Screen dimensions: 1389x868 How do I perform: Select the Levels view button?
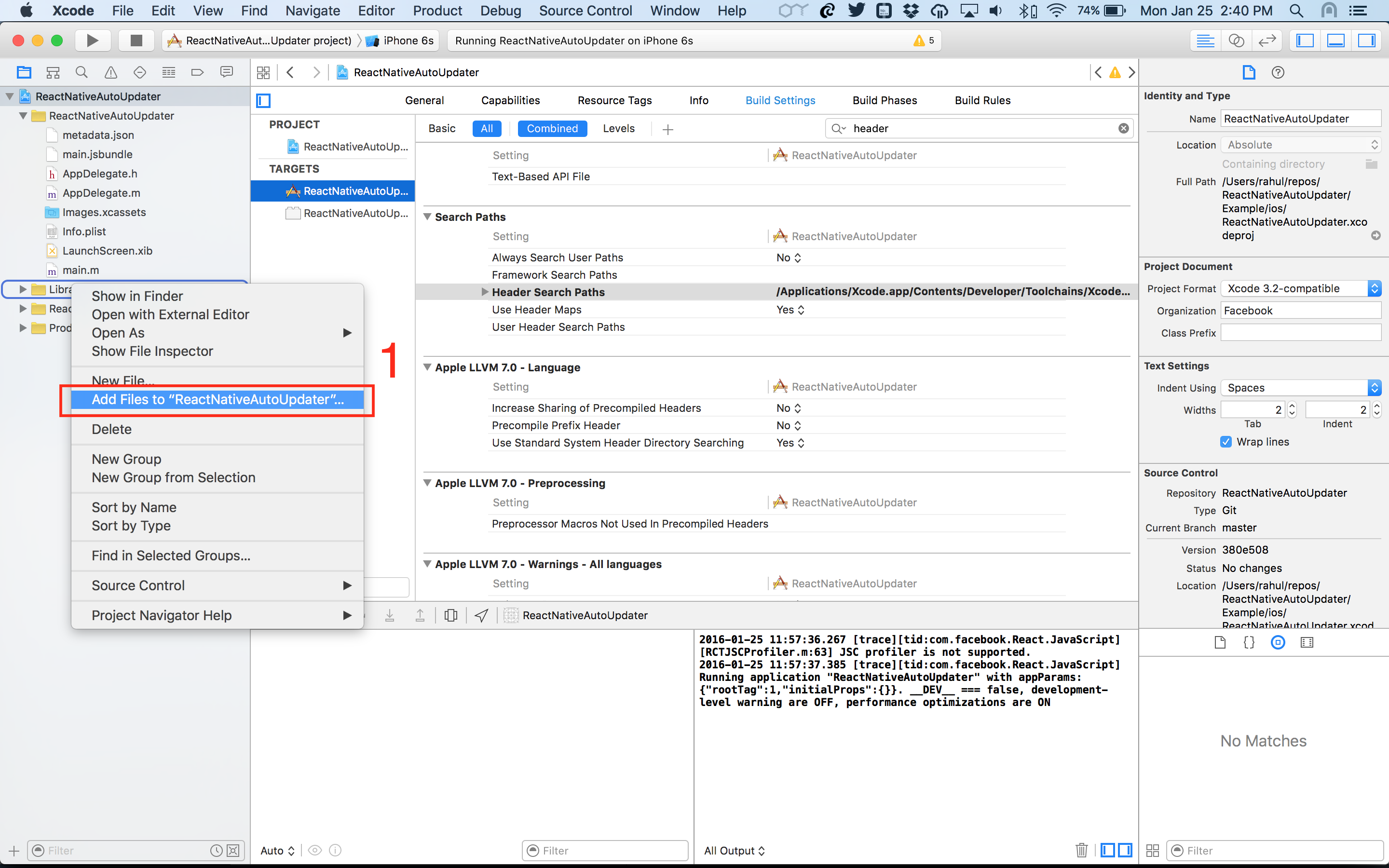click(x=618, y=129)
